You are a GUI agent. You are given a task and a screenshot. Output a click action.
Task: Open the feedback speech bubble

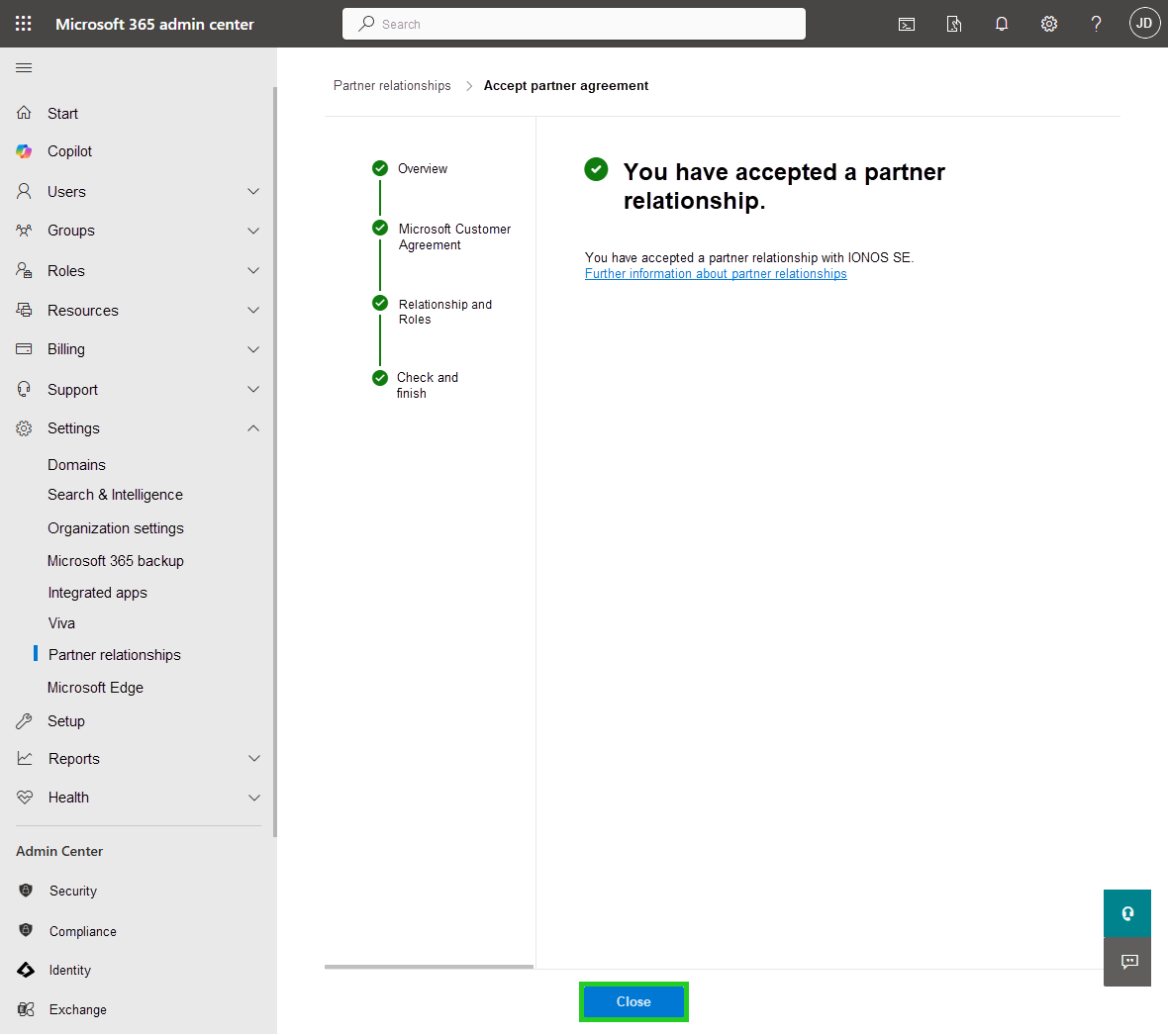(1126, 961)
